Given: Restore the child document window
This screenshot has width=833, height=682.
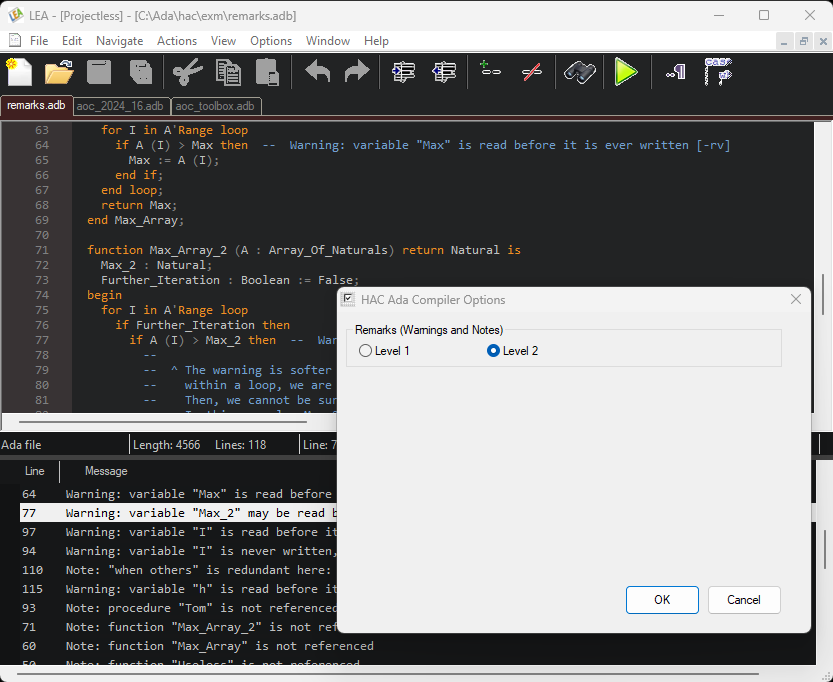Looking at the screenshot, I should click(803, 41).
